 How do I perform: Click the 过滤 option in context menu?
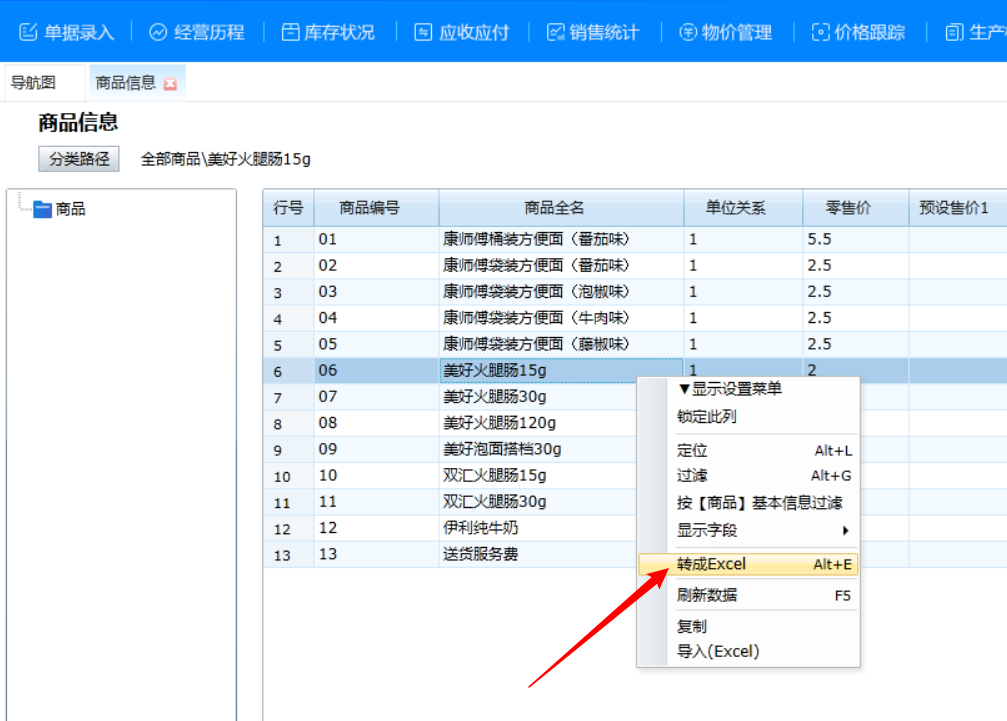692,476
